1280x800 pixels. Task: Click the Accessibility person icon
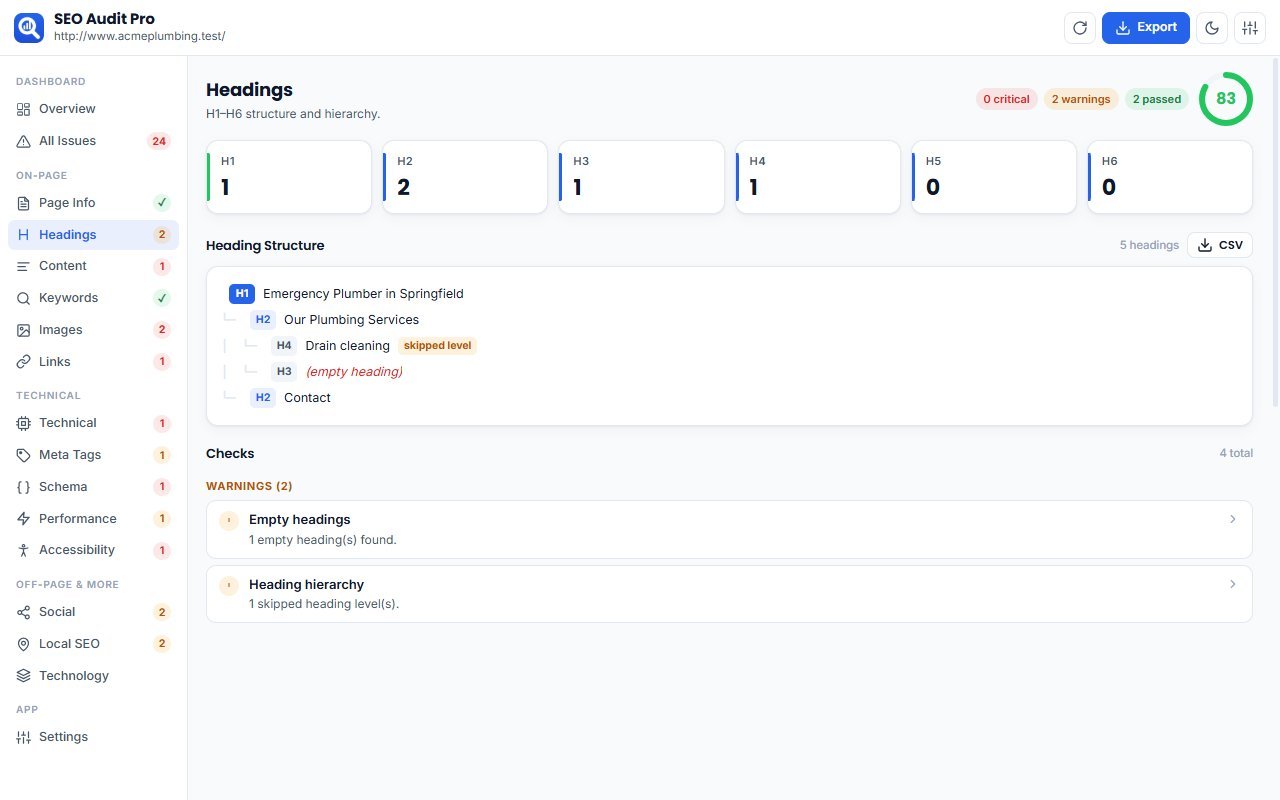tap(23, 550)
